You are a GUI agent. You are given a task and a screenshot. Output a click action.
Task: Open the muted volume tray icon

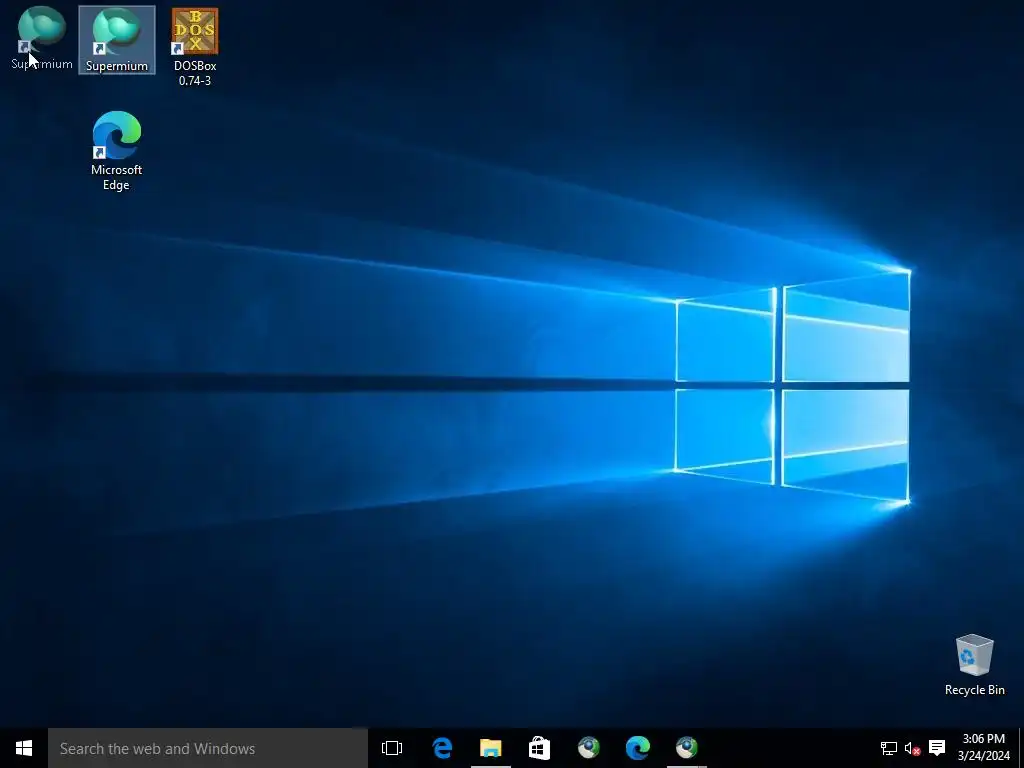912,748
